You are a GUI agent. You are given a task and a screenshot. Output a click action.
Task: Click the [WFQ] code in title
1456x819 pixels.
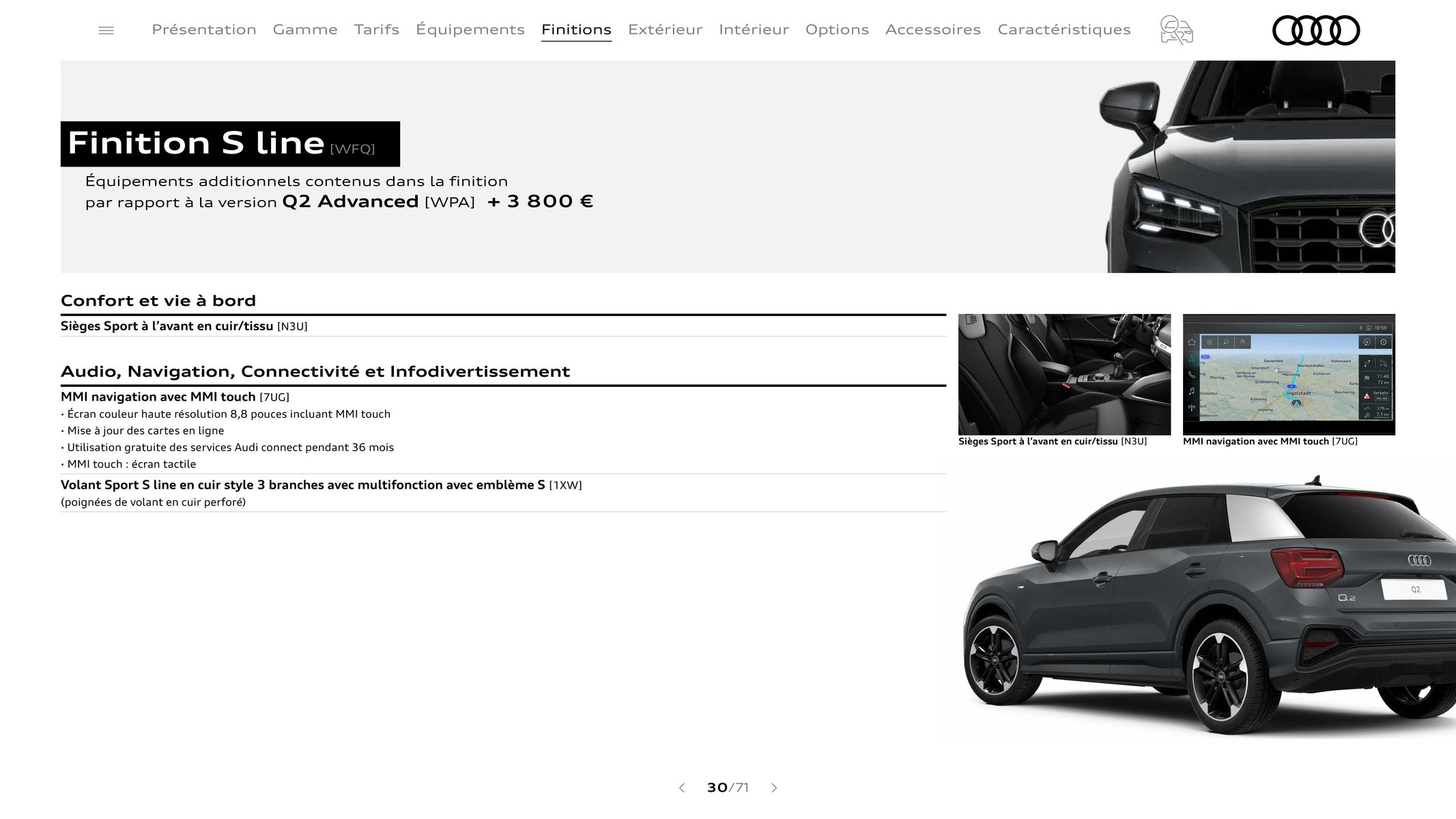tap(352, 149)
